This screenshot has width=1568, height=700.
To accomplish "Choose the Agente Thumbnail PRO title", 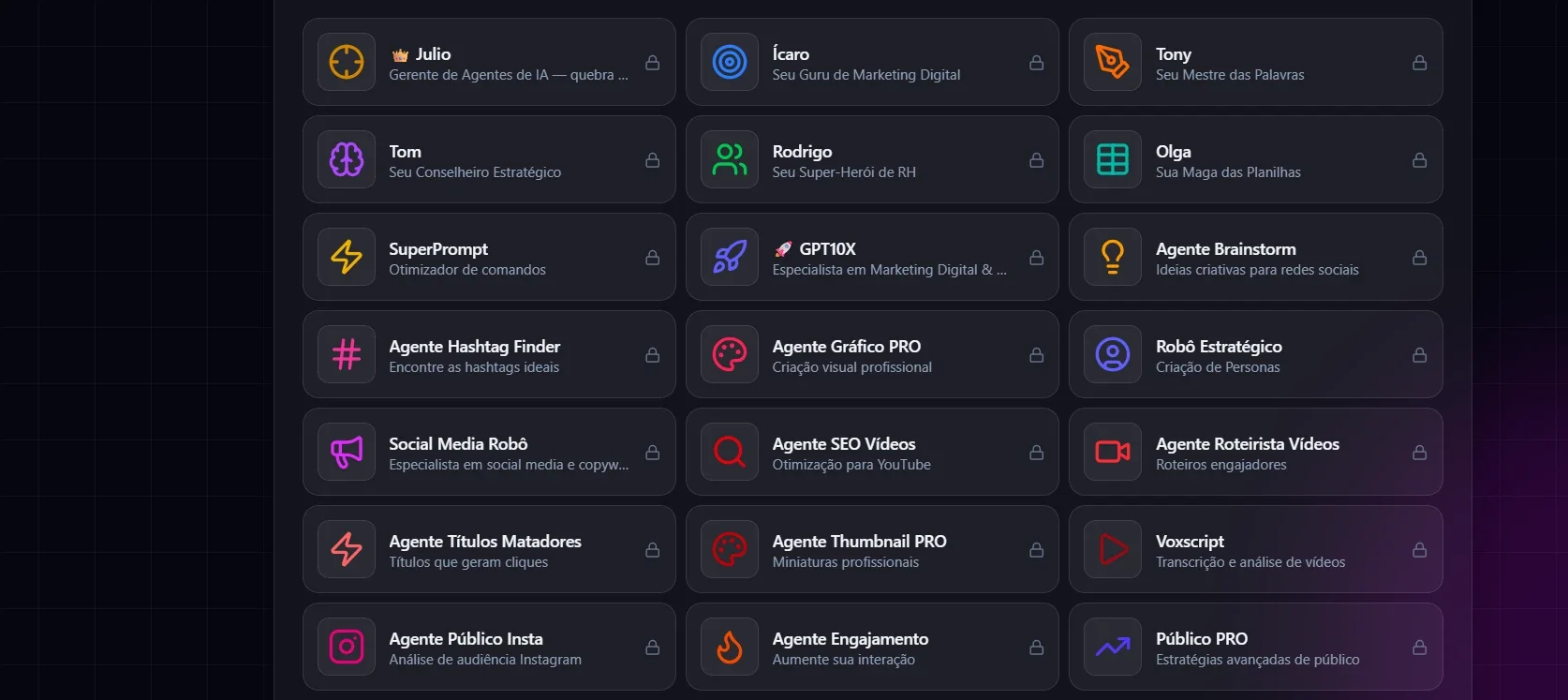I will pos(859,542).
